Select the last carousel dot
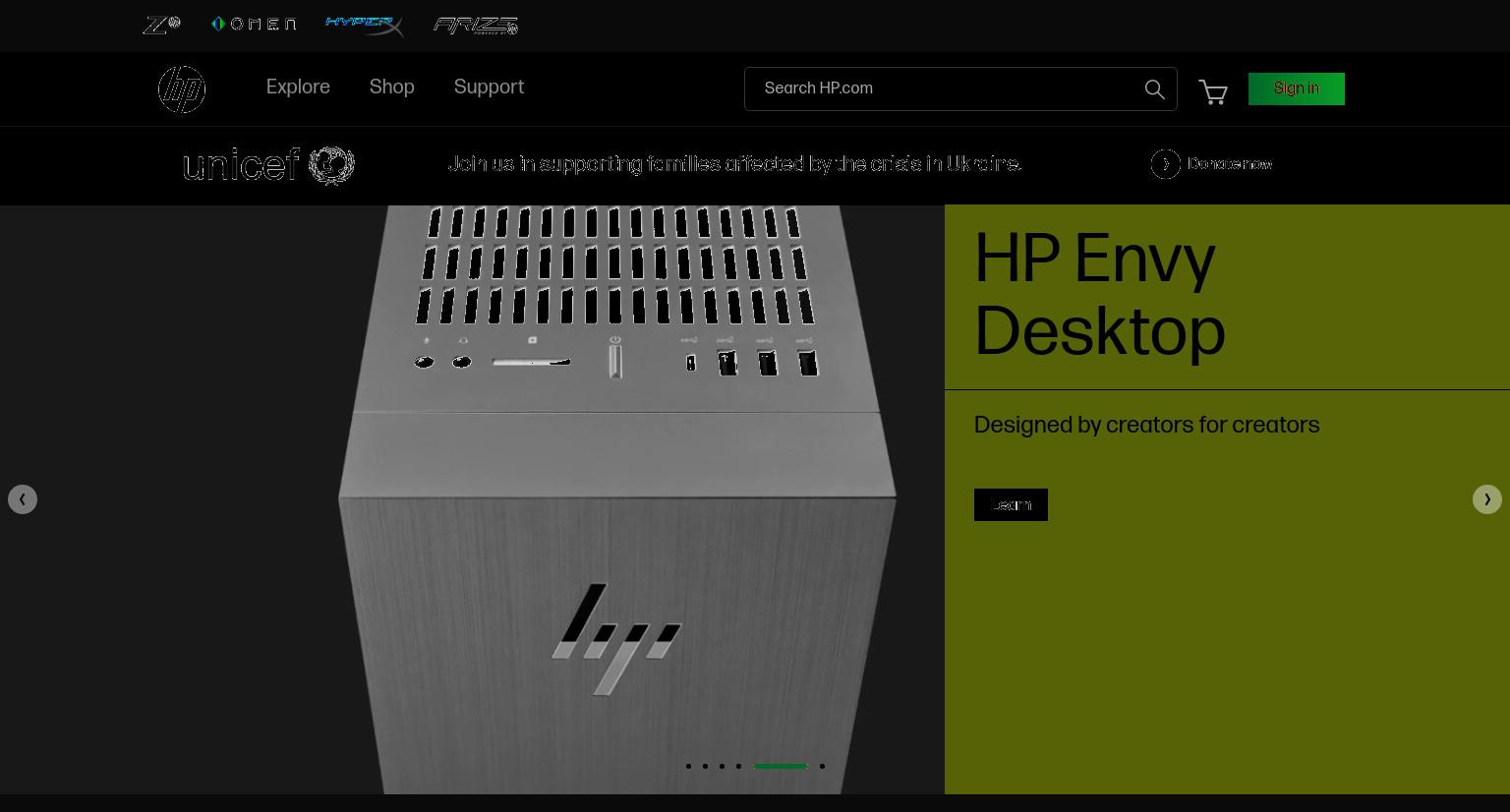The height and width of the screenshot is (812, 1510). click(x=822, y=766)
